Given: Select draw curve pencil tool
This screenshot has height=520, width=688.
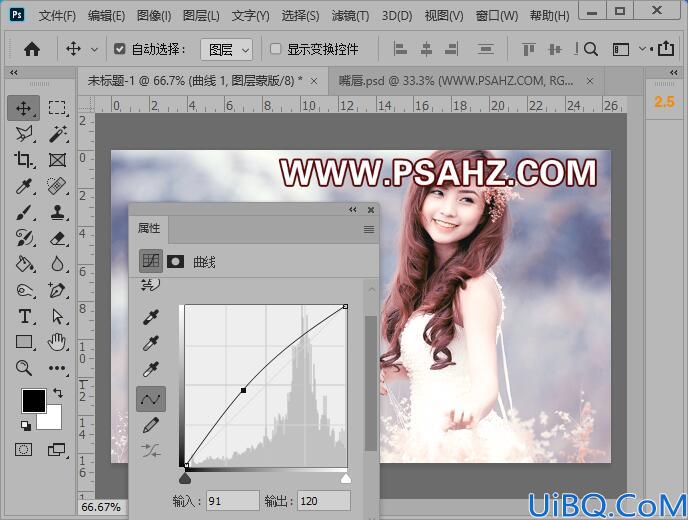Looking at the screenshot, I should pyautogui.click(x=151, y=425).
